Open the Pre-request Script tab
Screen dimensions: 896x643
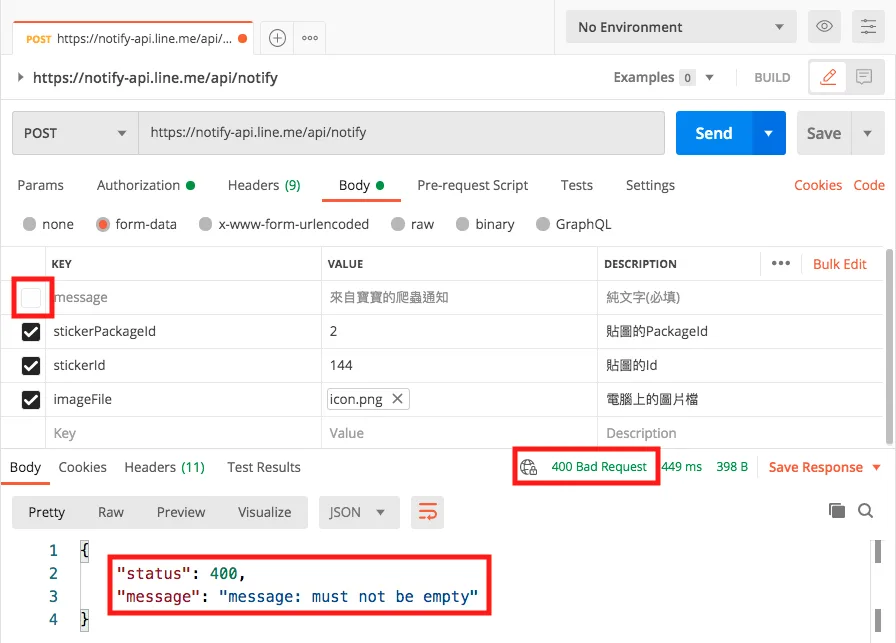click(473, 185)
